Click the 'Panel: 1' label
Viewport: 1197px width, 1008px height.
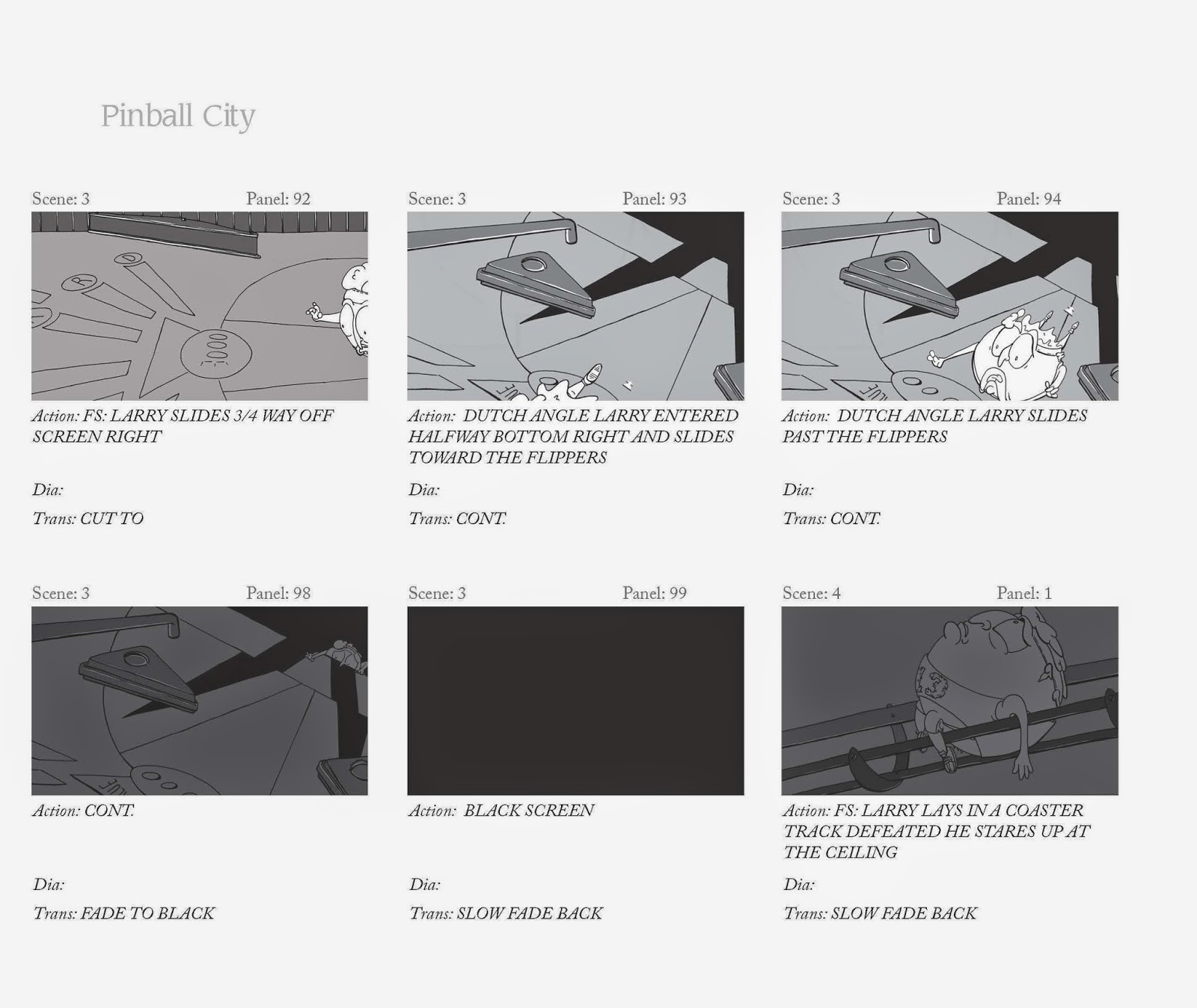pyautogui.click(x=1024, y=594)
